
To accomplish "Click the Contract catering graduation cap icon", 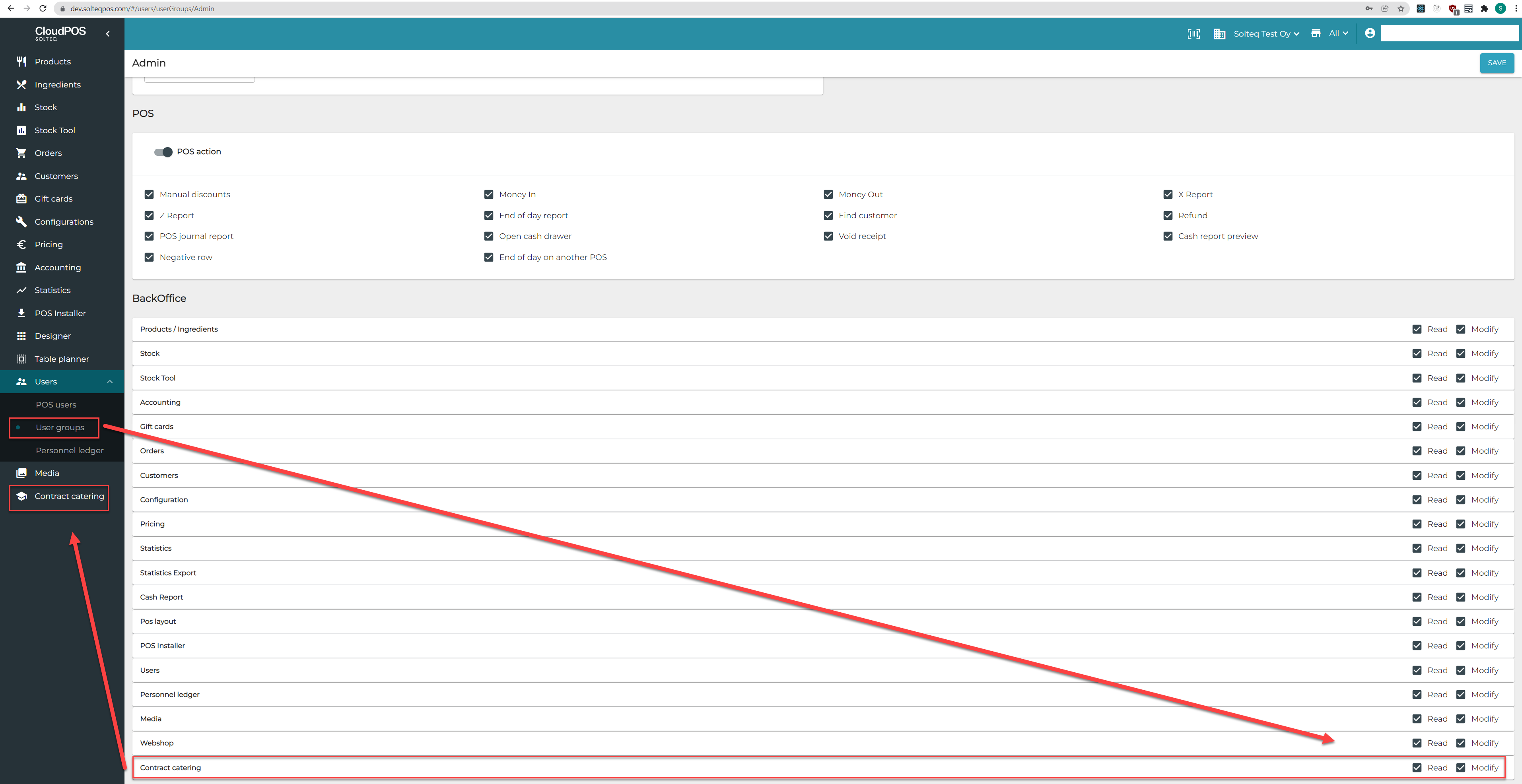I will point(21,496).
